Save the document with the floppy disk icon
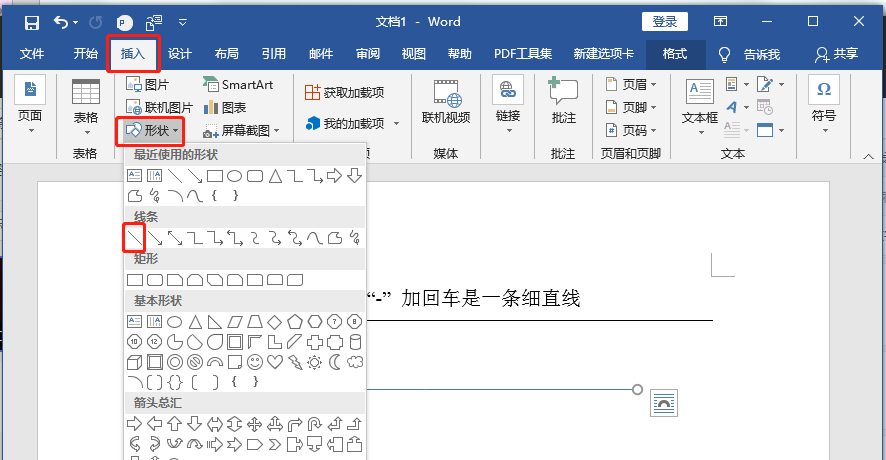Screen dimensions: 886x460 pyautogui.click(x=32, y=23)
